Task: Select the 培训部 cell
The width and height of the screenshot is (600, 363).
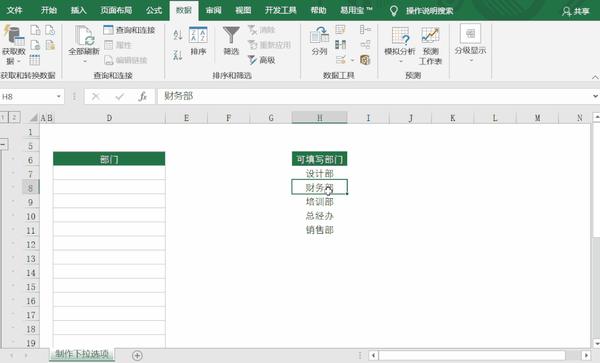Action: [320, 202]
